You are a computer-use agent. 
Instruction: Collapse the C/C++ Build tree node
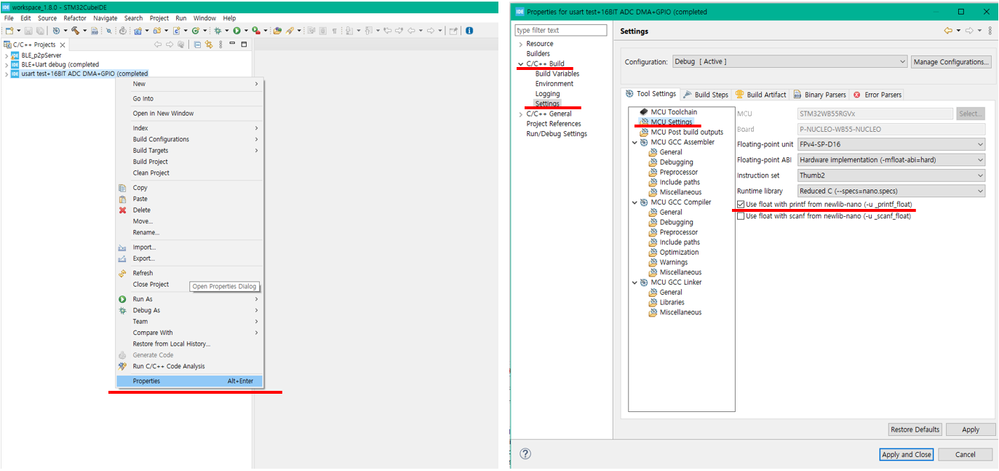click(x=521, y=64)
